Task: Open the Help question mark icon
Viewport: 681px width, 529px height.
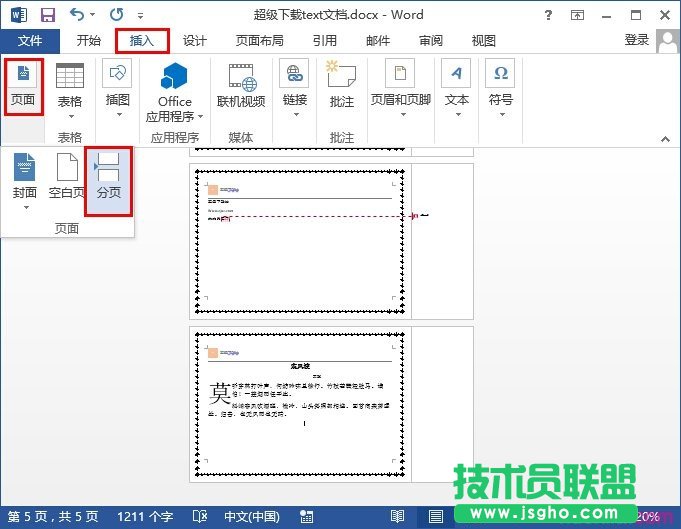Action: coord(548,15)
